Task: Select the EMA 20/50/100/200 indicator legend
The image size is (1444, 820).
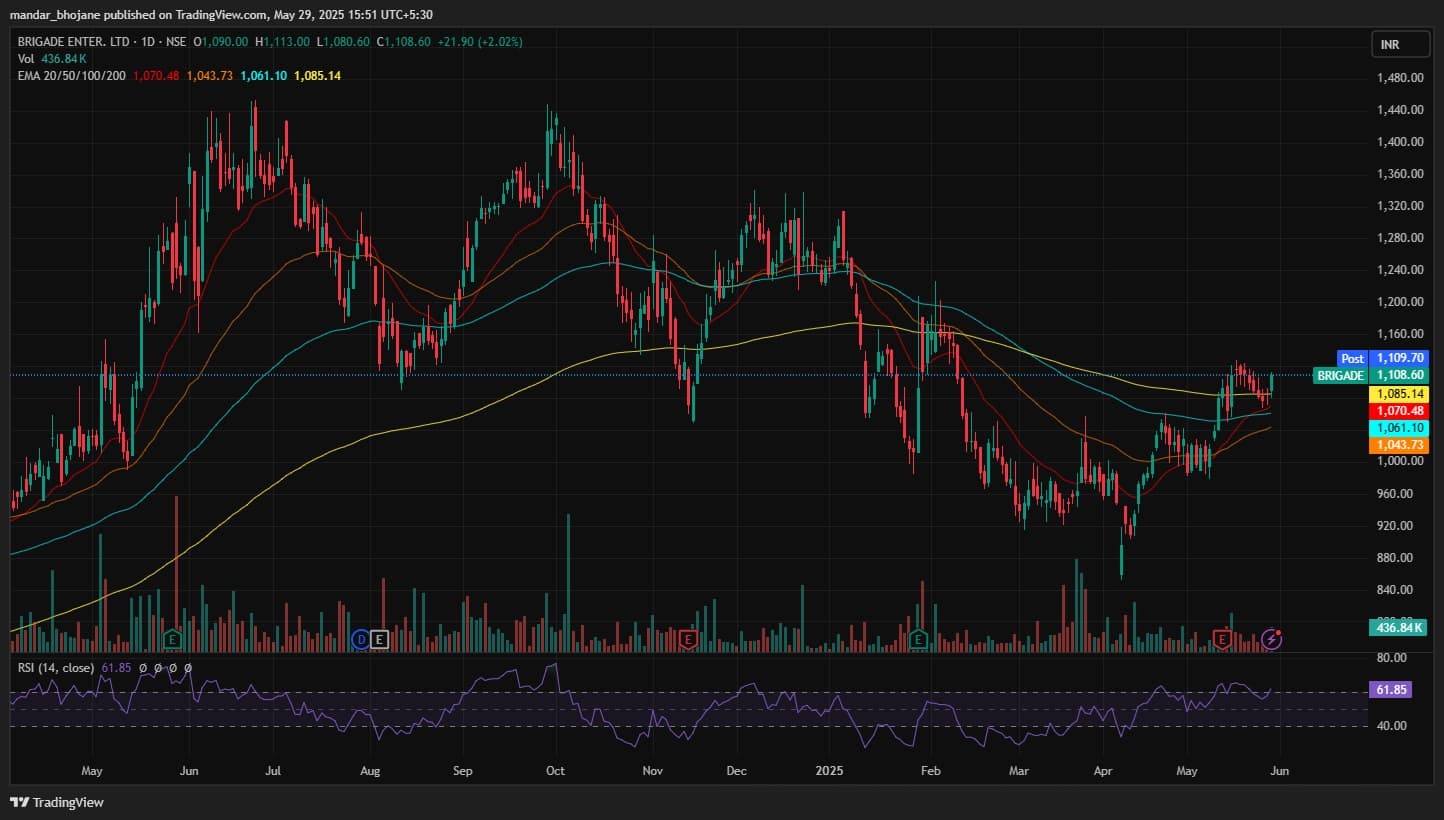Action: 71,76
